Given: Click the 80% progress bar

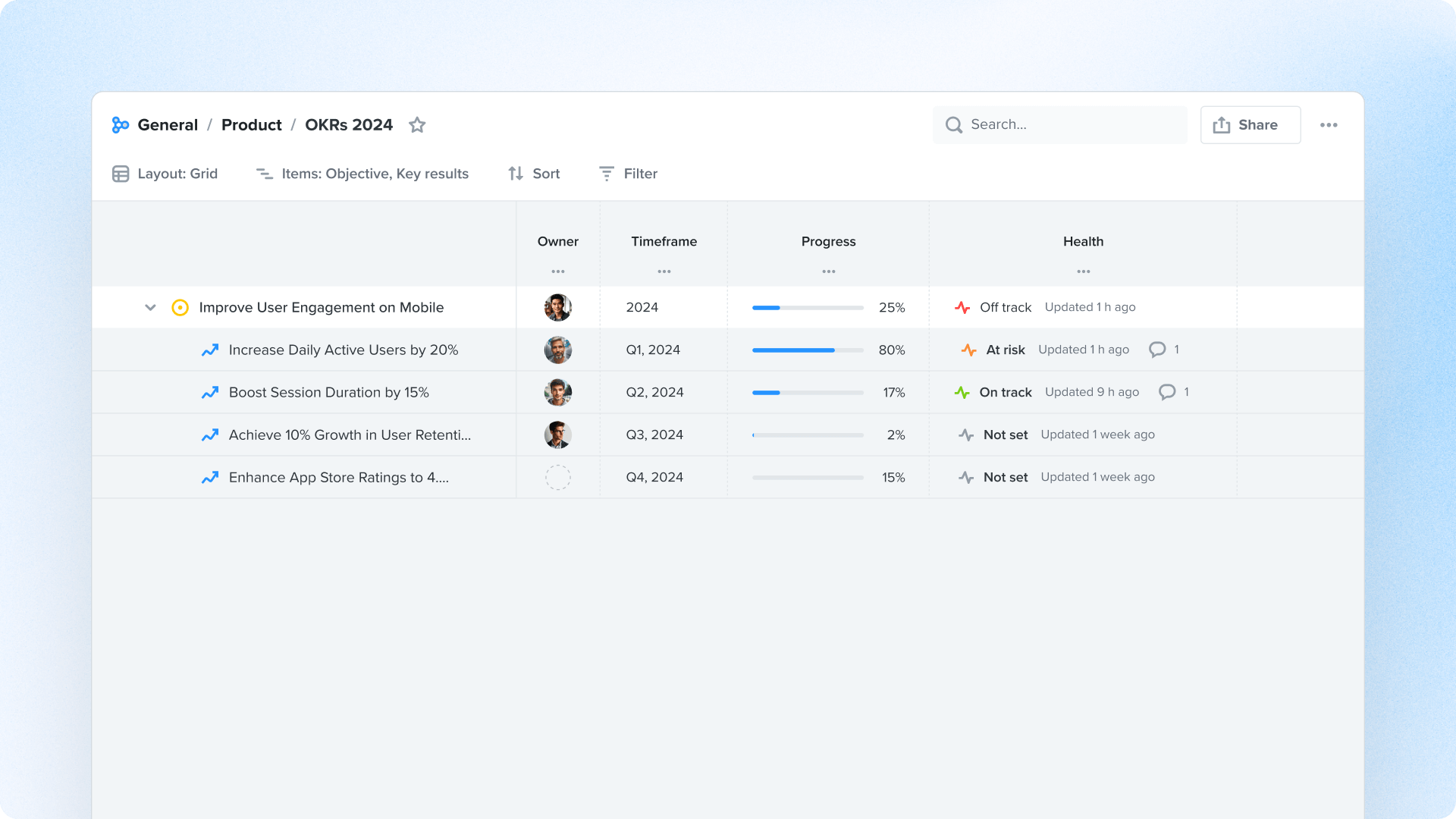Looking at the screenshot, I should (x=807, y=350).
